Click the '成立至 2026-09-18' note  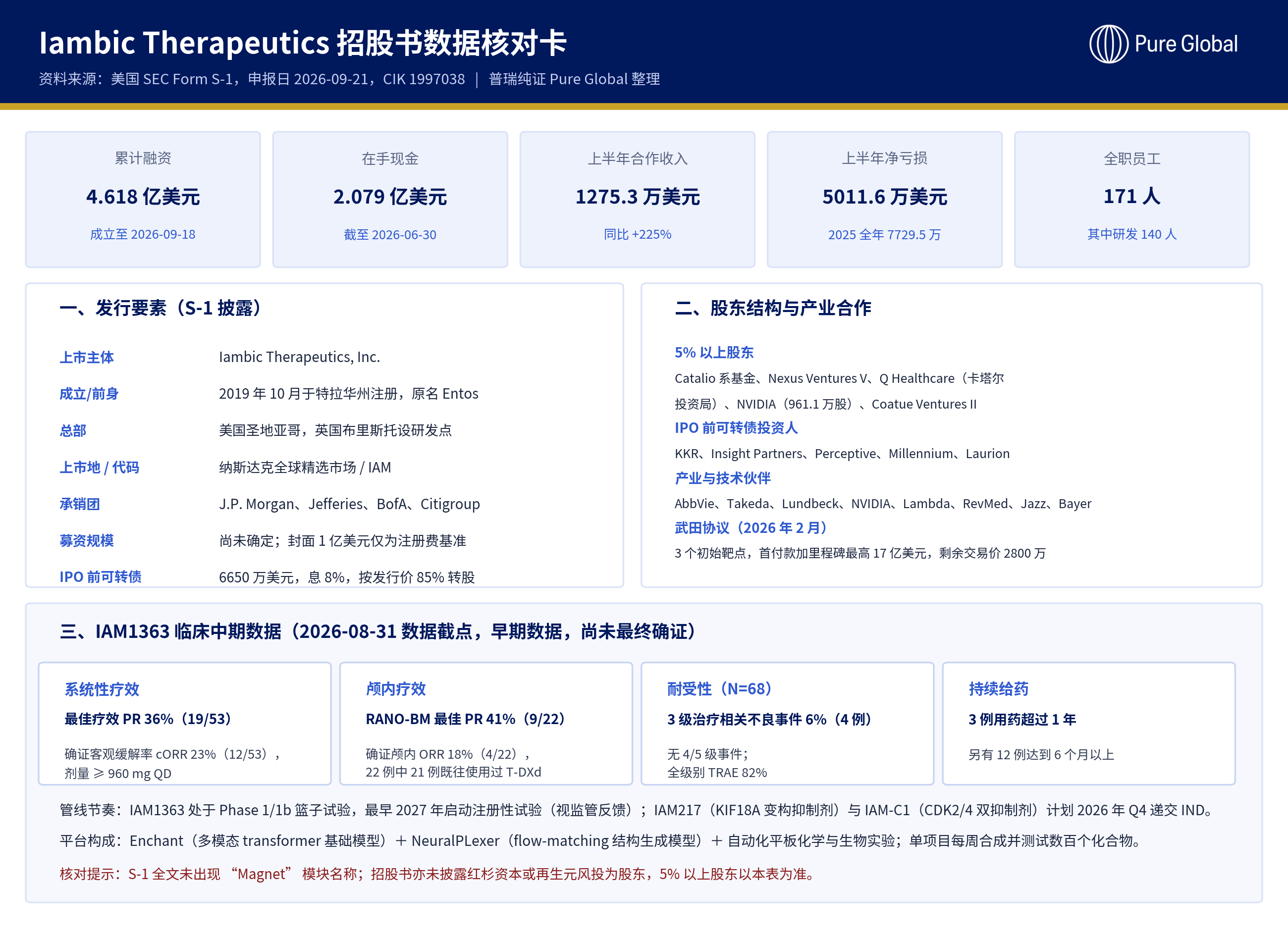(x=143, y=234)
